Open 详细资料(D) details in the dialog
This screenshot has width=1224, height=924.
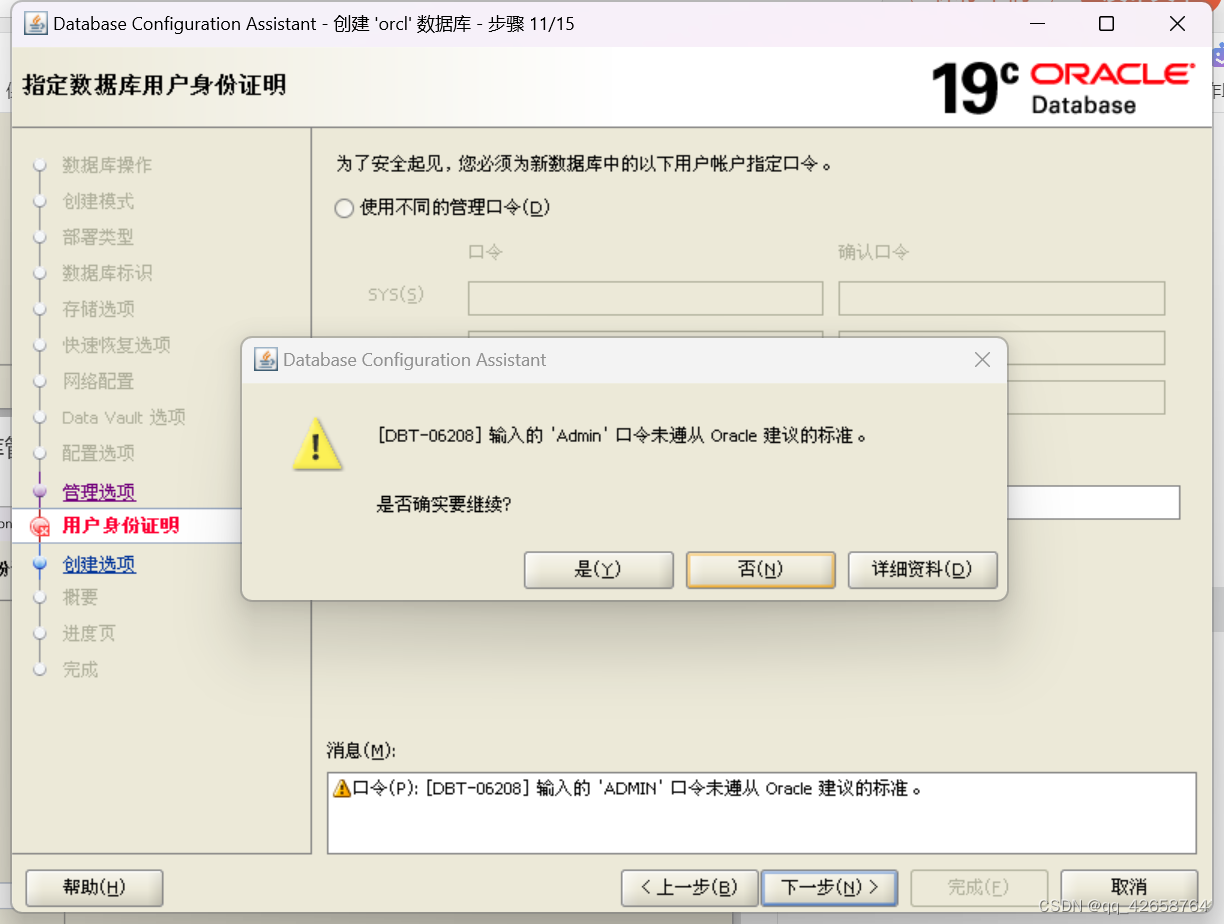coord(922,570)
